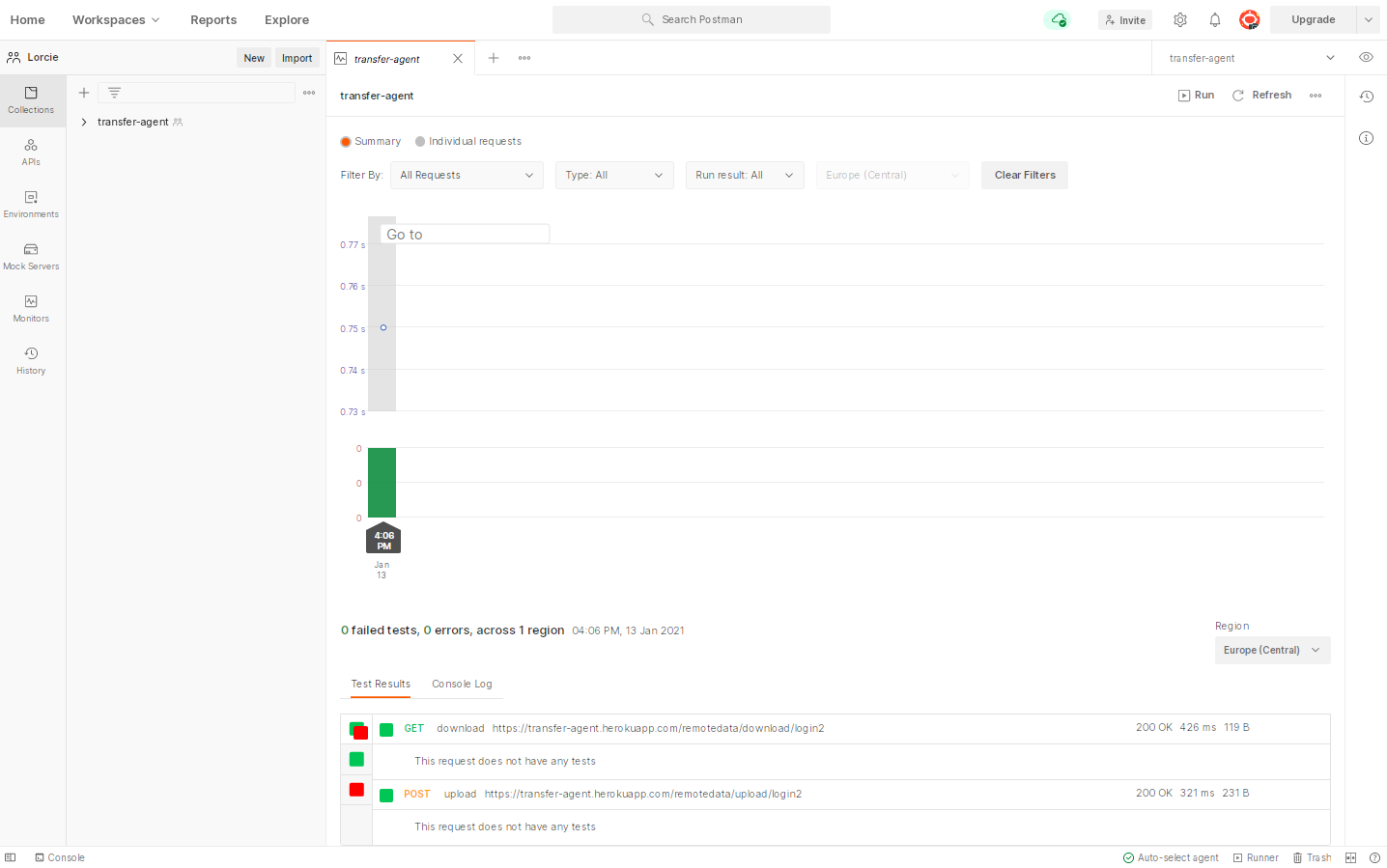Open the APIs sidebar panel
The height and width of the screenshot is (868, 1387).
(31, 153)
